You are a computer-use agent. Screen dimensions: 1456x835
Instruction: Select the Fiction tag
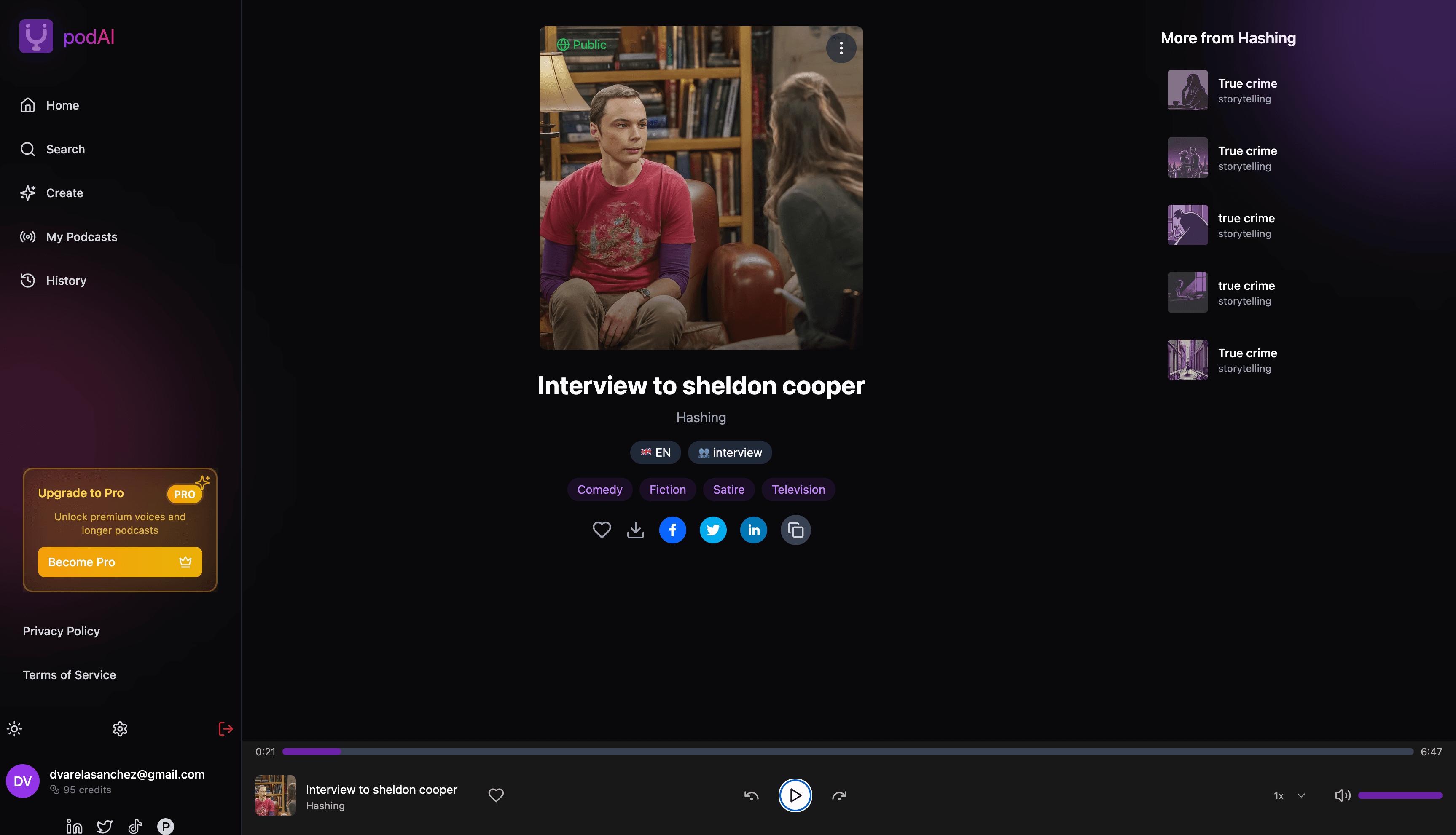click(x=667, y=490)
